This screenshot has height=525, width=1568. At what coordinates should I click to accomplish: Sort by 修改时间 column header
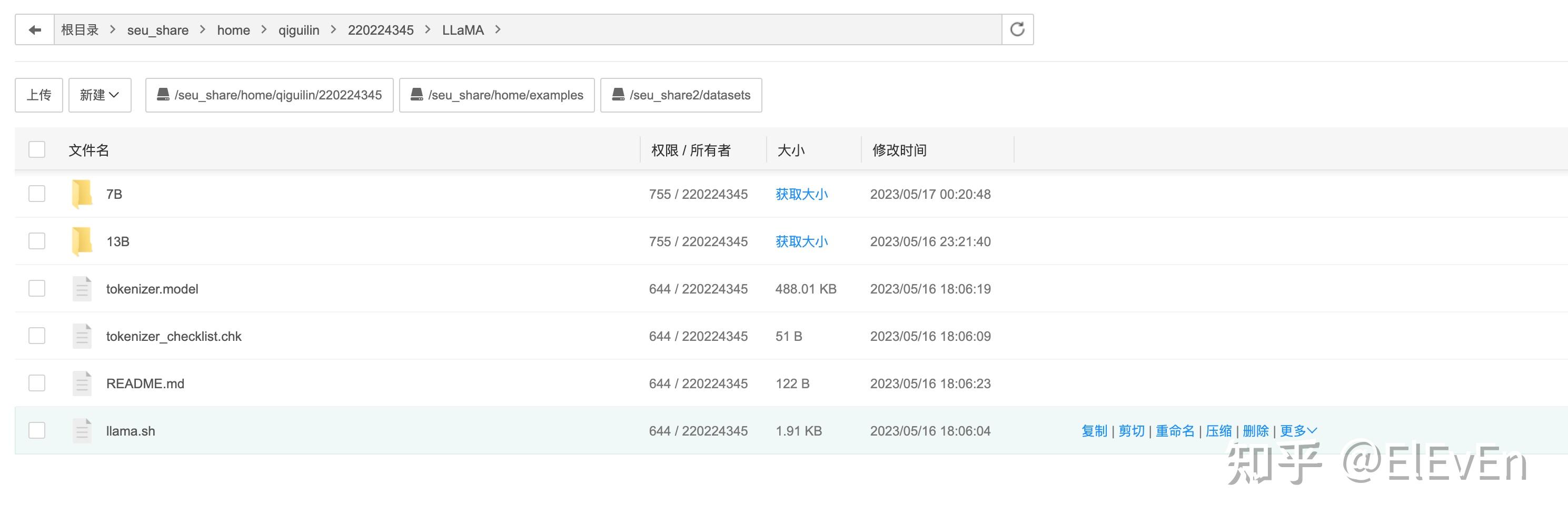(899, 150)
